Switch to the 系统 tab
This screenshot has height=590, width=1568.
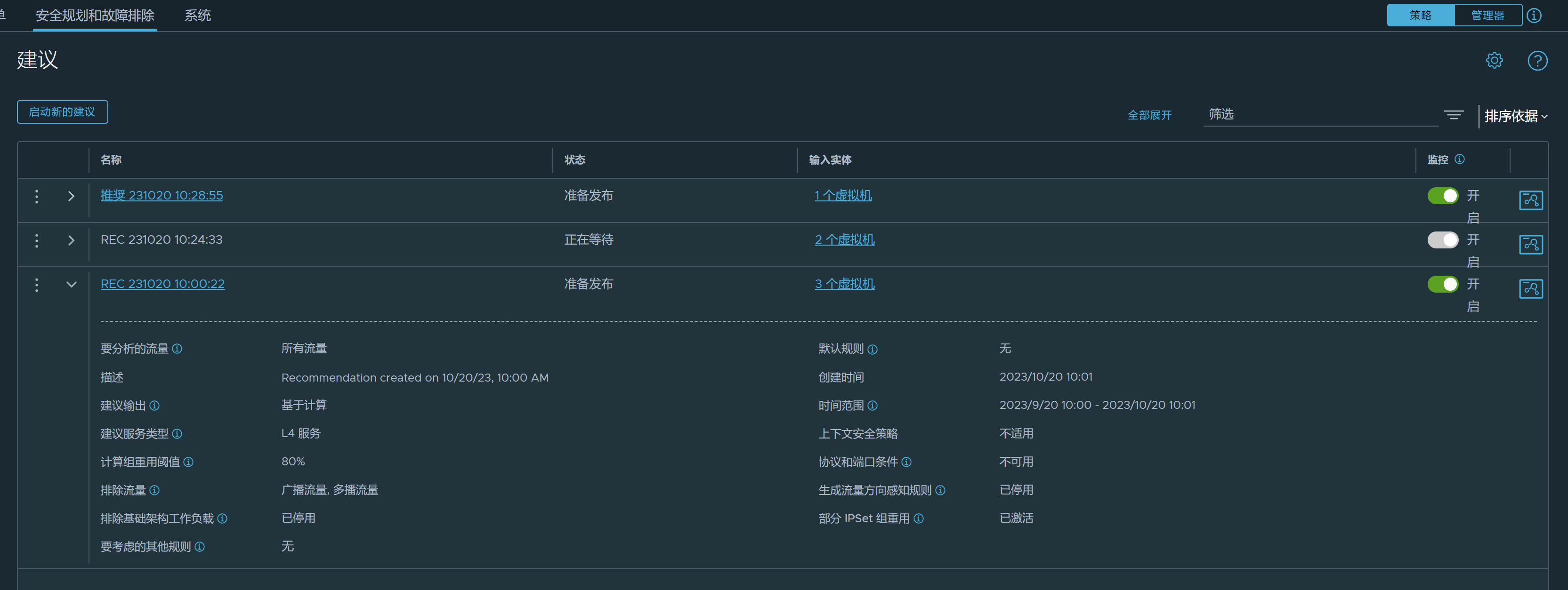(x=198, y=15)
